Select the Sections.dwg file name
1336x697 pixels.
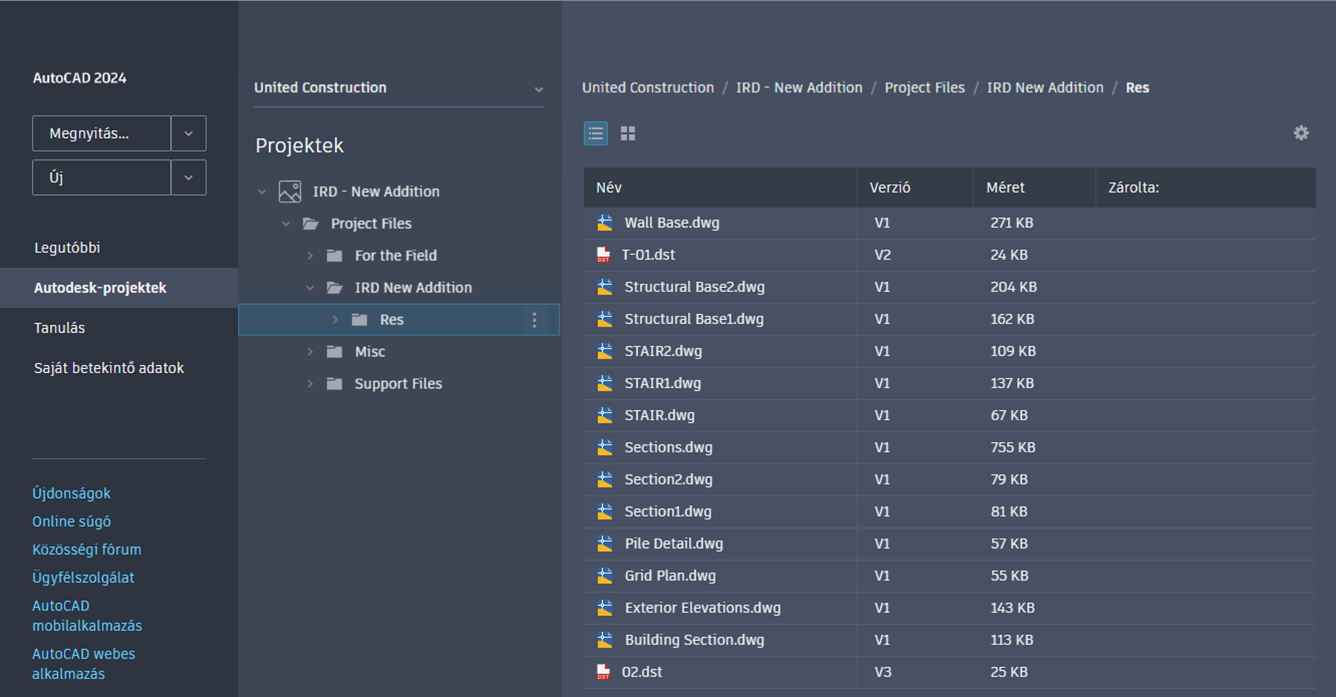click(669, 447)
